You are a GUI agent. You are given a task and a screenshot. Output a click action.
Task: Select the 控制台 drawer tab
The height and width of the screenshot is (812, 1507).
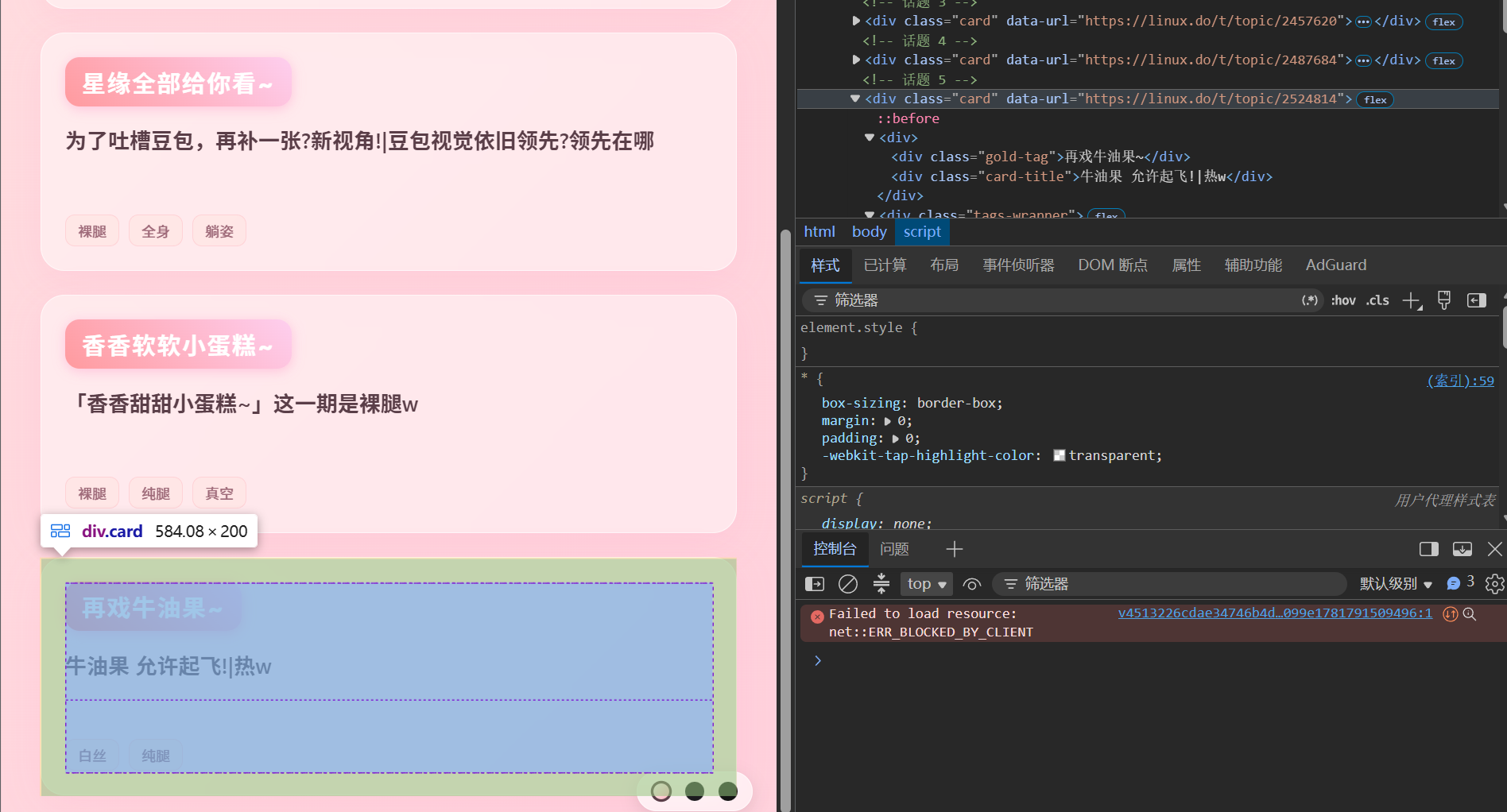[835, 549]
